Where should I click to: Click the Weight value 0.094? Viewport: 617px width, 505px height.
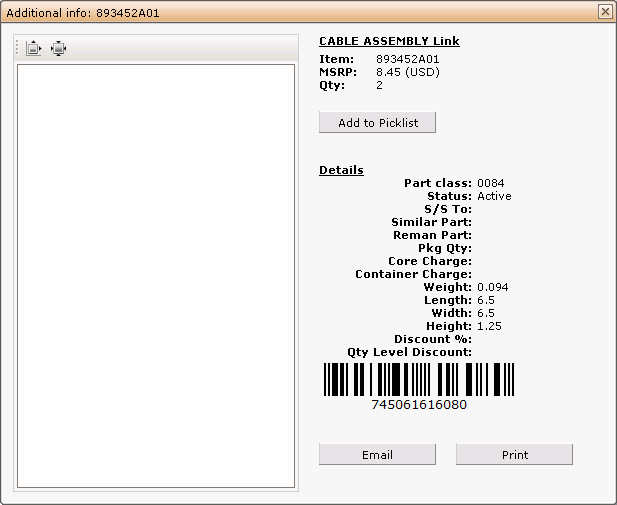click(x=492, y=287)
